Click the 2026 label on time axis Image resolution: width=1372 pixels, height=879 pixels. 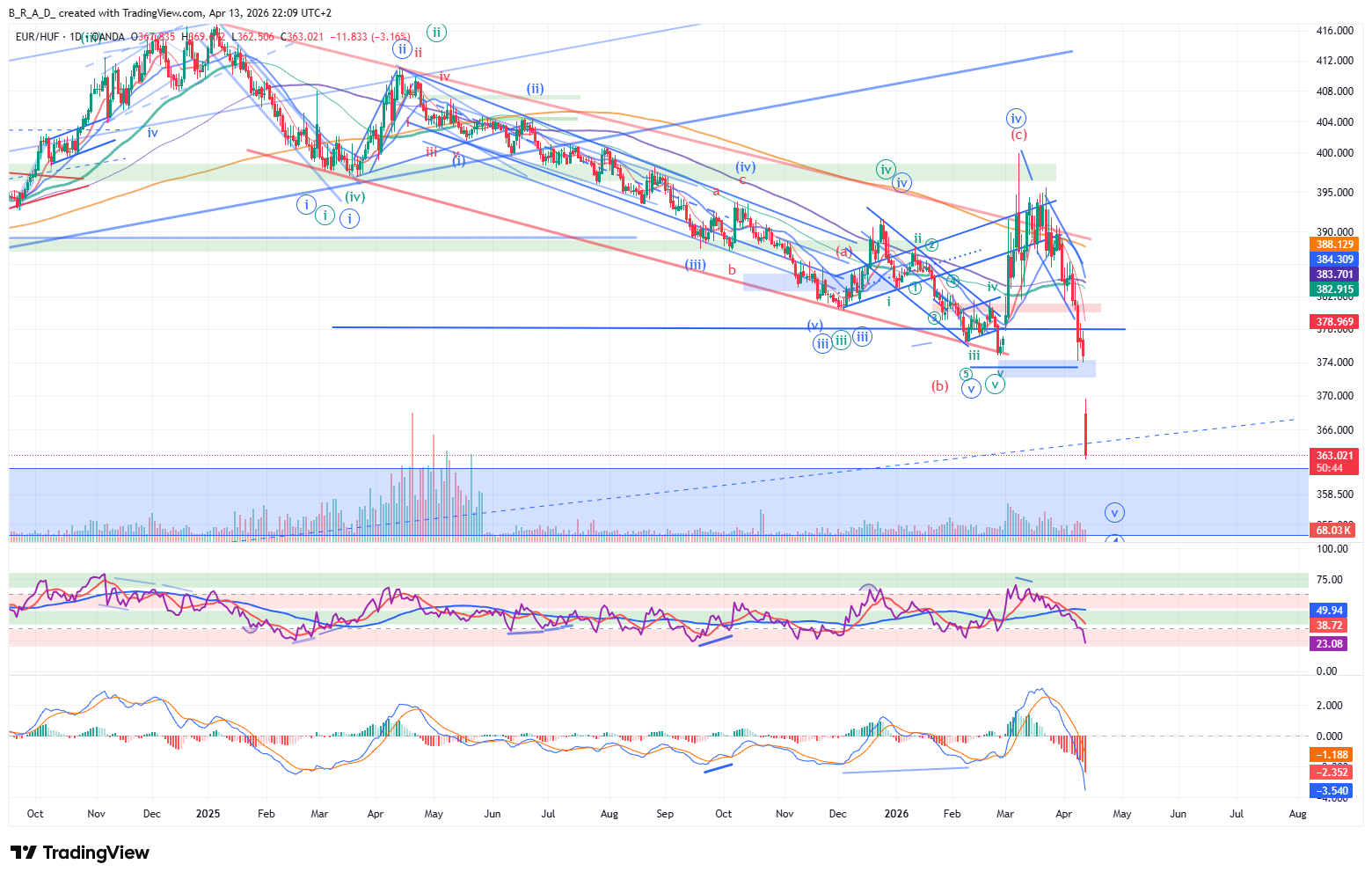click(895, 814)
